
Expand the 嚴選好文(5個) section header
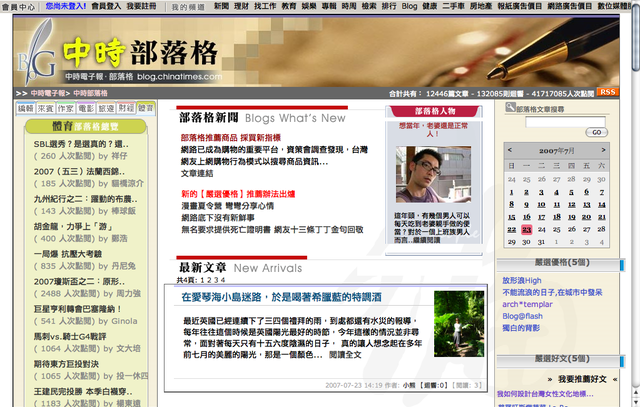click(561, 360)
